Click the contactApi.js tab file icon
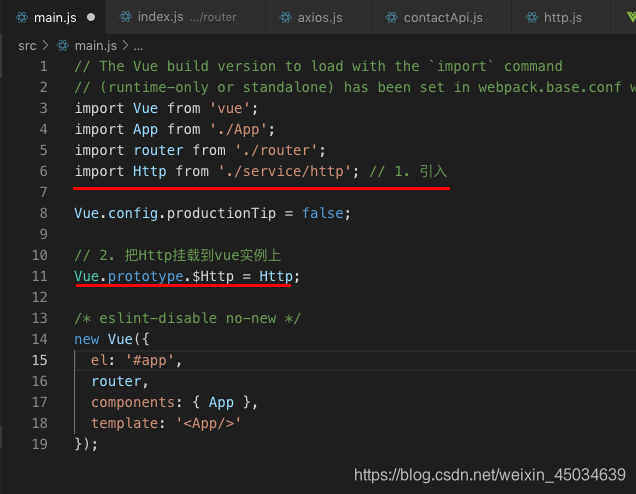This screenshot has height=494, width=636. (x=391, y=17)
